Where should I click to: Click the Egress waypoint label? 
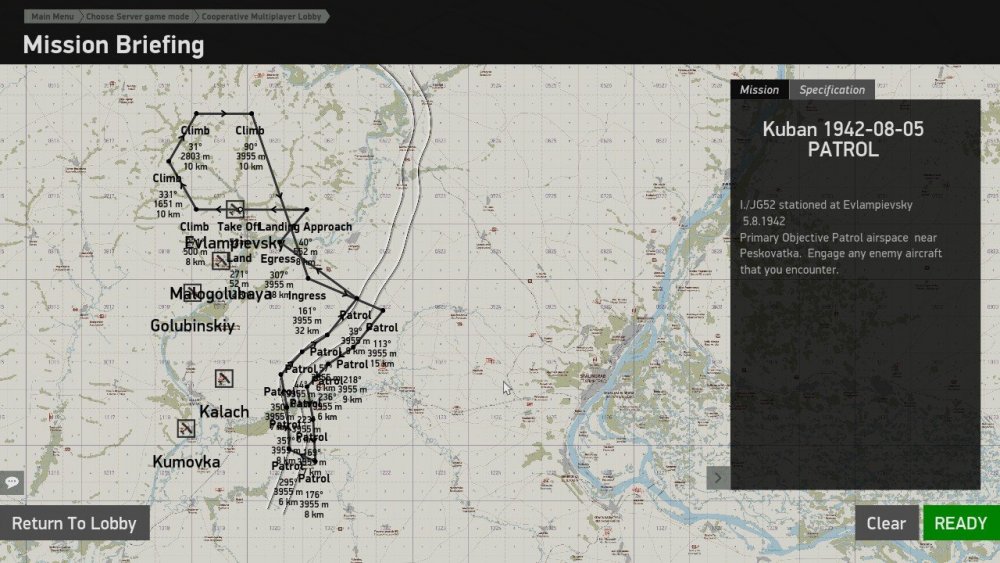click(277, 259)
